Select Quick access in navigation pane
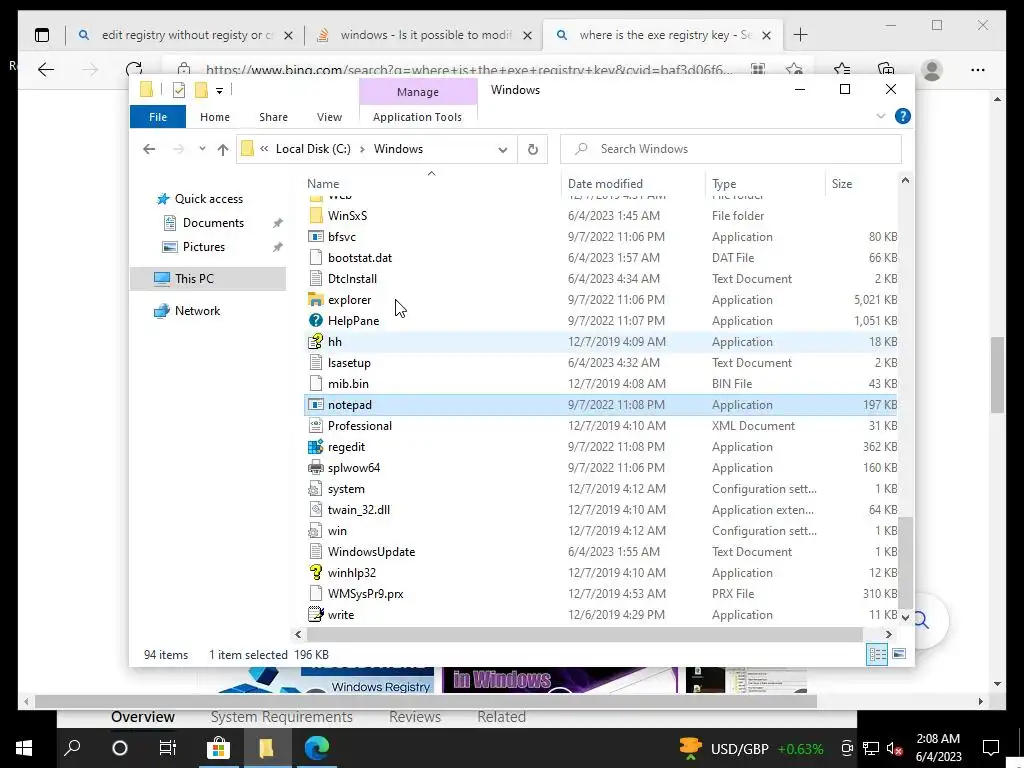This screenshot has height=768, width=1024. (209, 199)
